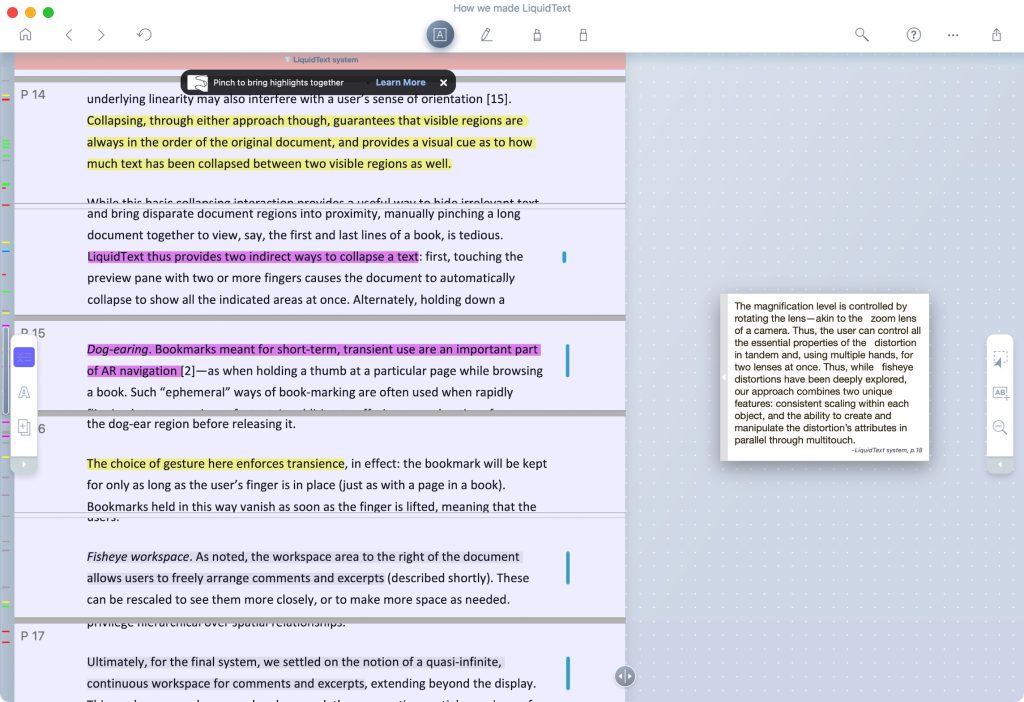Add a text box with AB+ tool
Screen dimensions: 1024x702
click(1000, 393)
